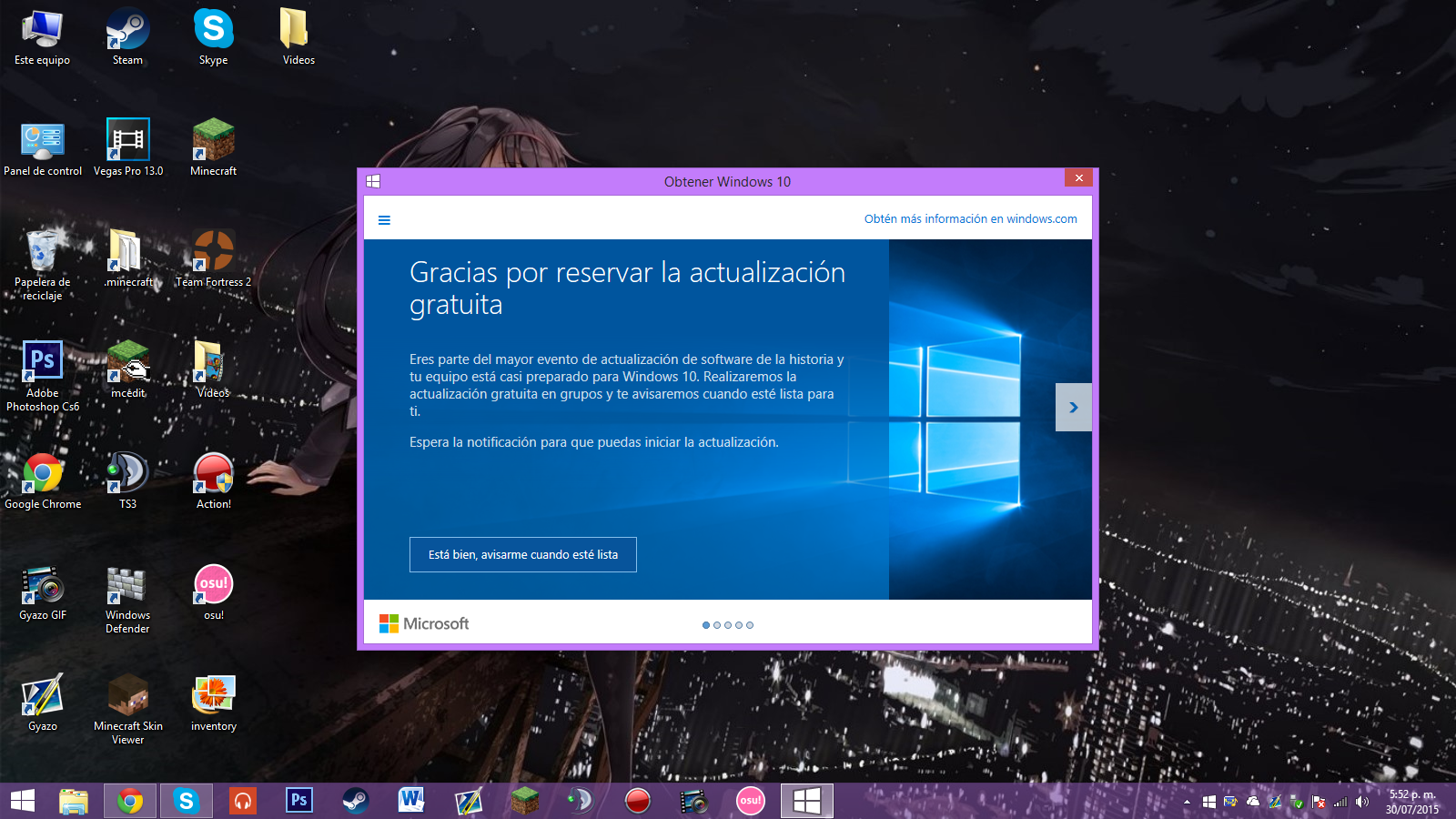1456x819 pixels.
Task: Go to next slide with right chevron
Action: pyautogui.click(x=1073, y=408)
